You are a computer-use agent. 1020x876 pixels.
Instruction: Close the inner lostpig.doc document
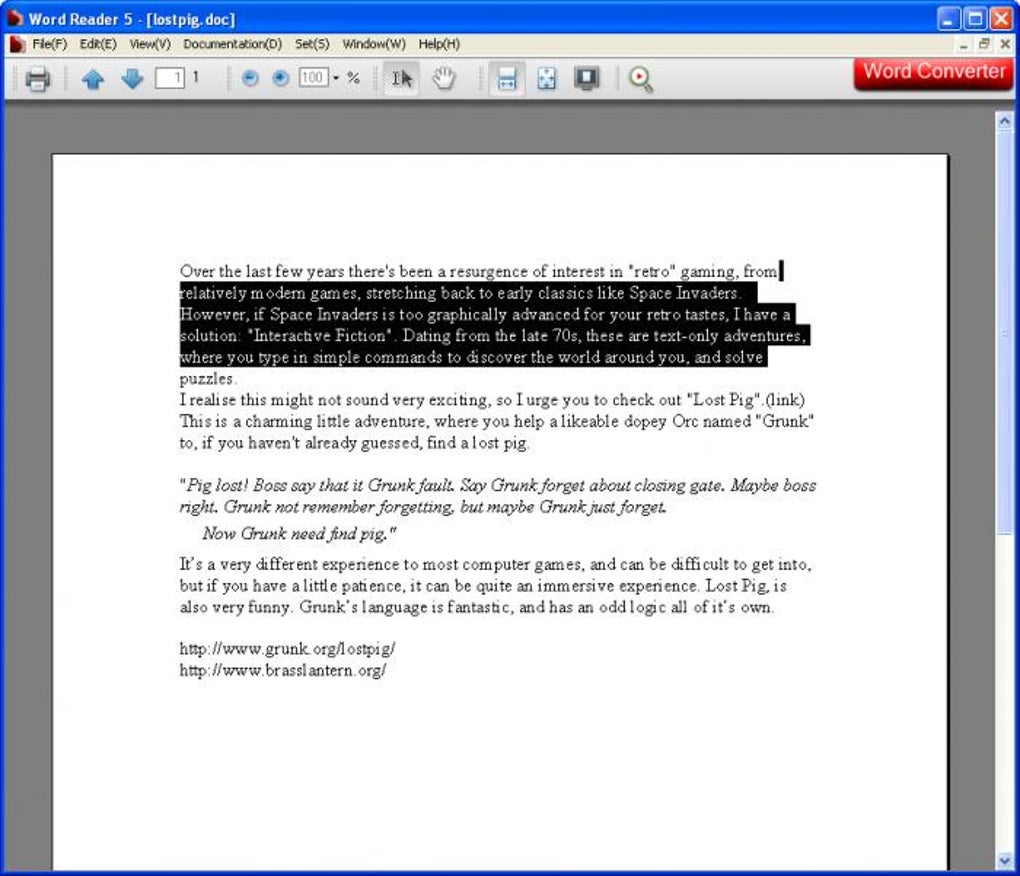1005,44
